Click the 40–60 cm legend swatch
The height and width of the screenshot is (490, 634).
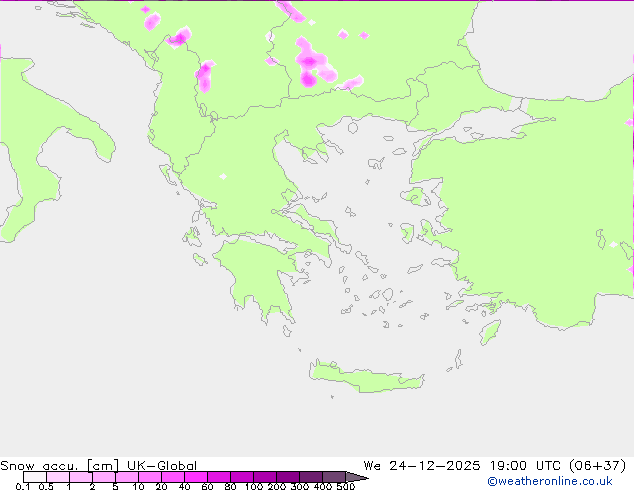tap(196, 477)
